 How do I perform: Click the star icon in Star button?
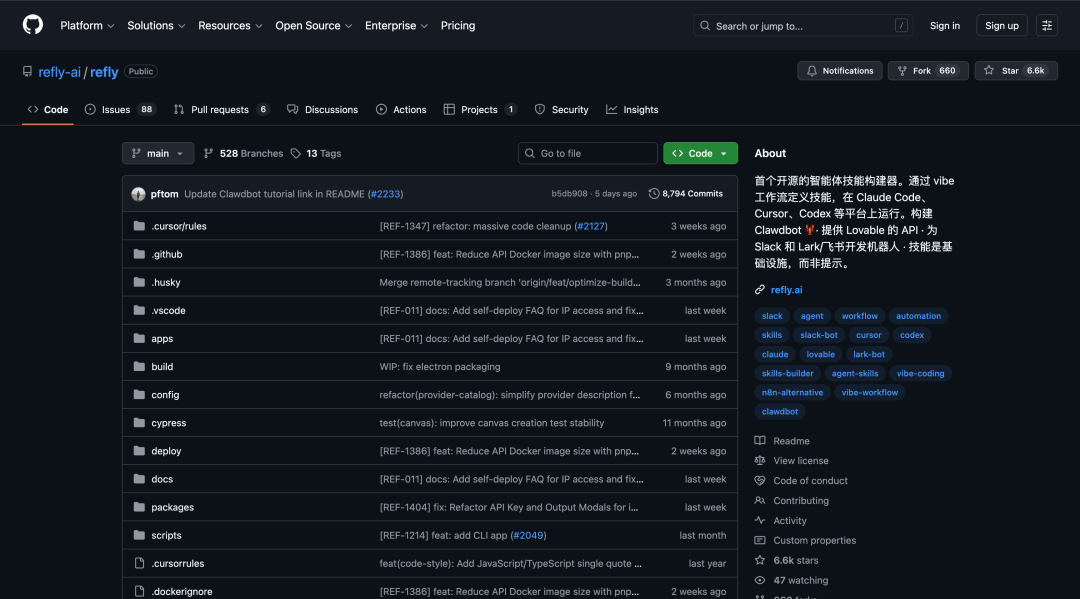988,71
